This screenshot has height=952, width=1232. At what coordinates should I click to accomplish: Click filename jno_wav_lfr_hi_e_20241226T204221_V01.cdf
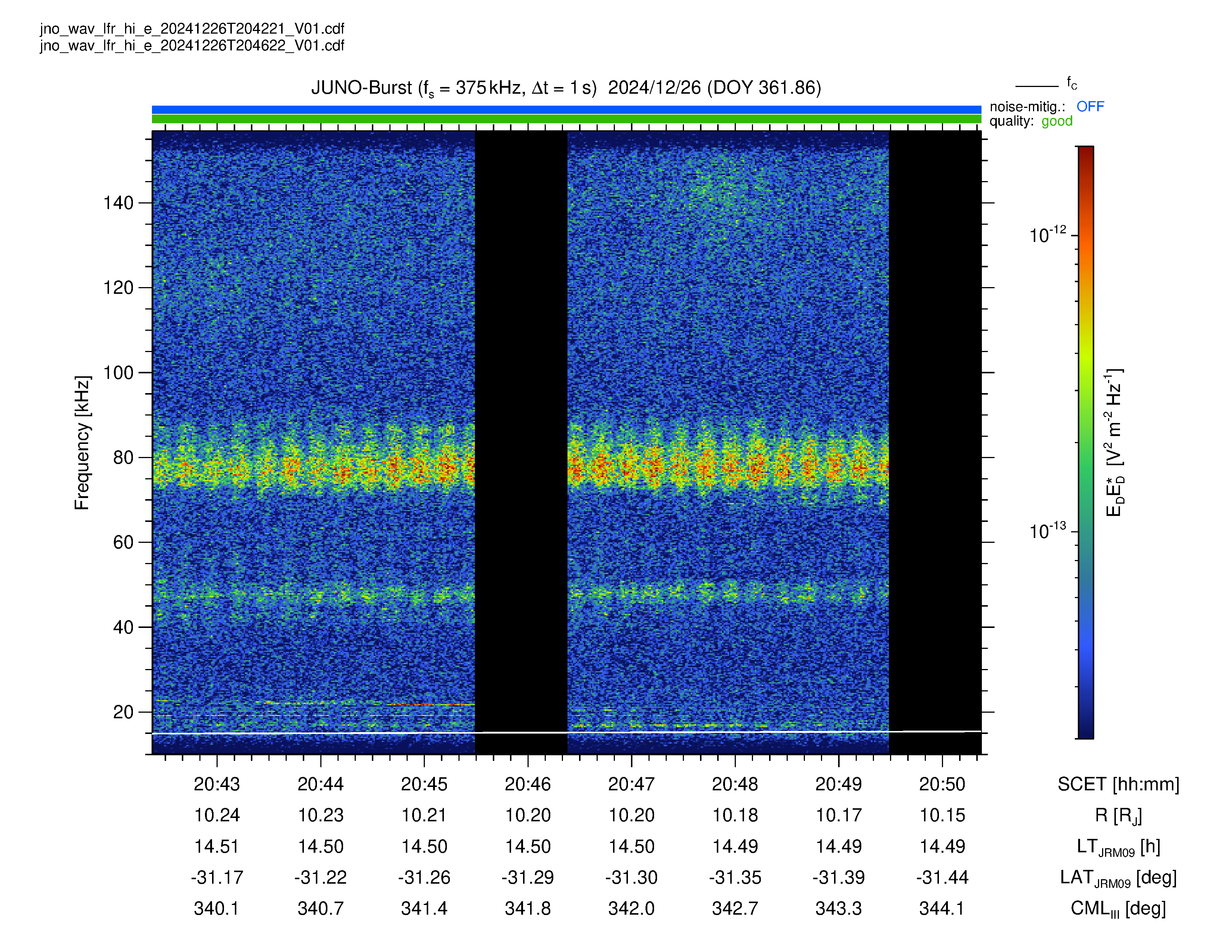pos(192,29)
